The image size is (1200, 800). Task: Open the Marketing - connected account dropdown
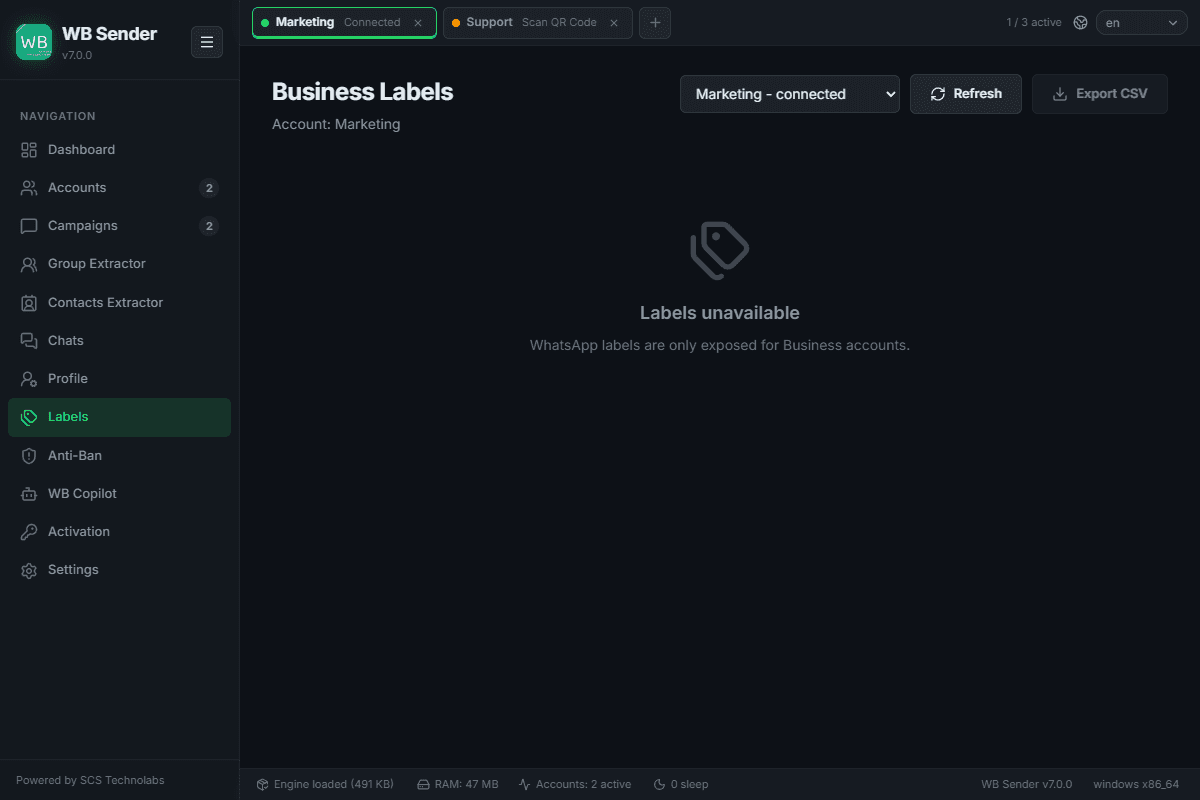coord(790,94)
